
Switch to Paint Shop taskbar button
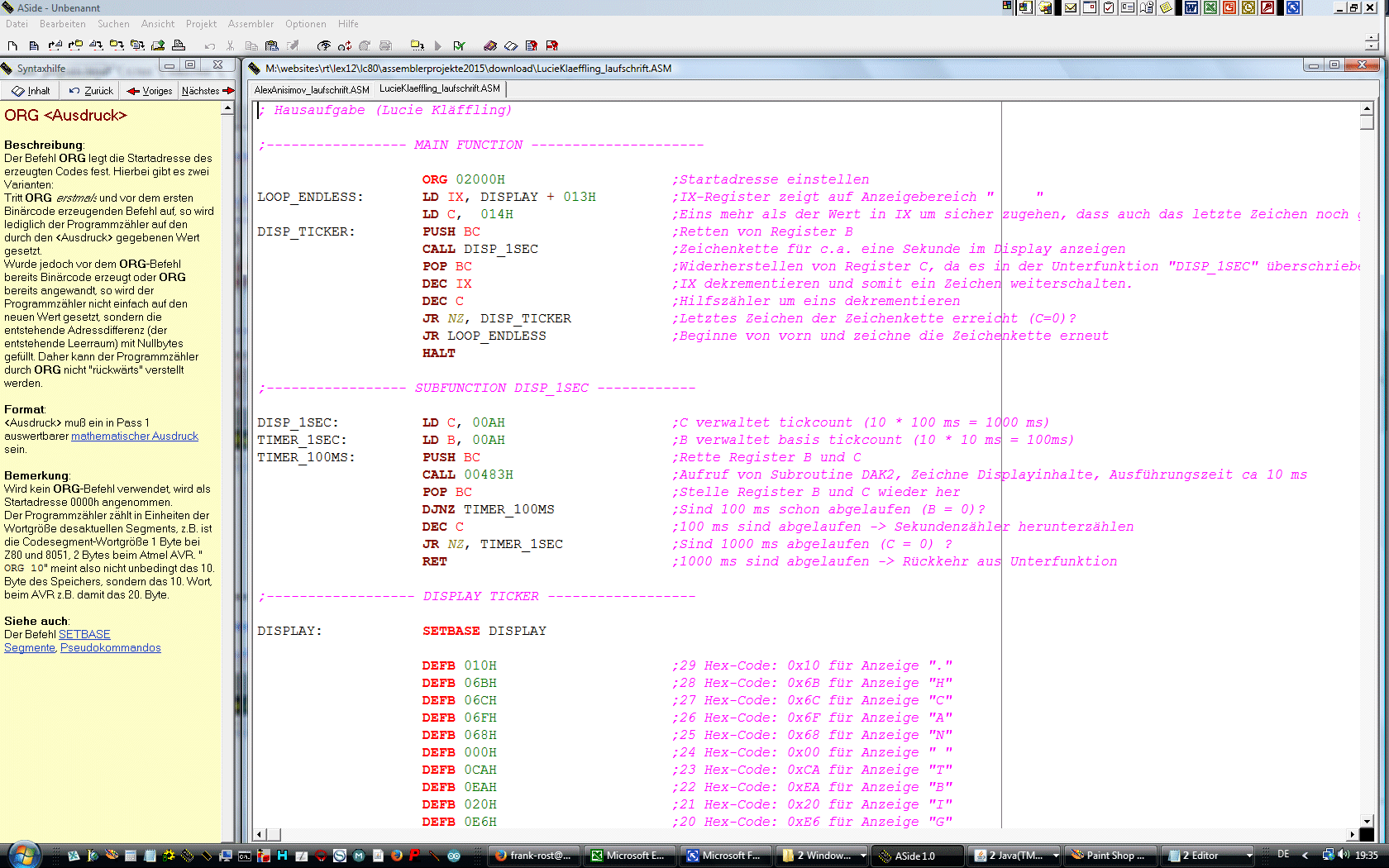click(x=1110, y=856)
